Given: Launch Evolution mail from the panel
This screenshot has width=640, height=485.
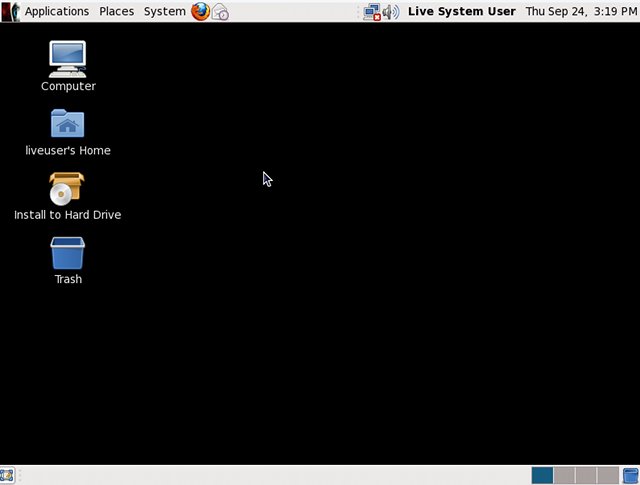Looking at the screenshot, I should tap(220, 11).
